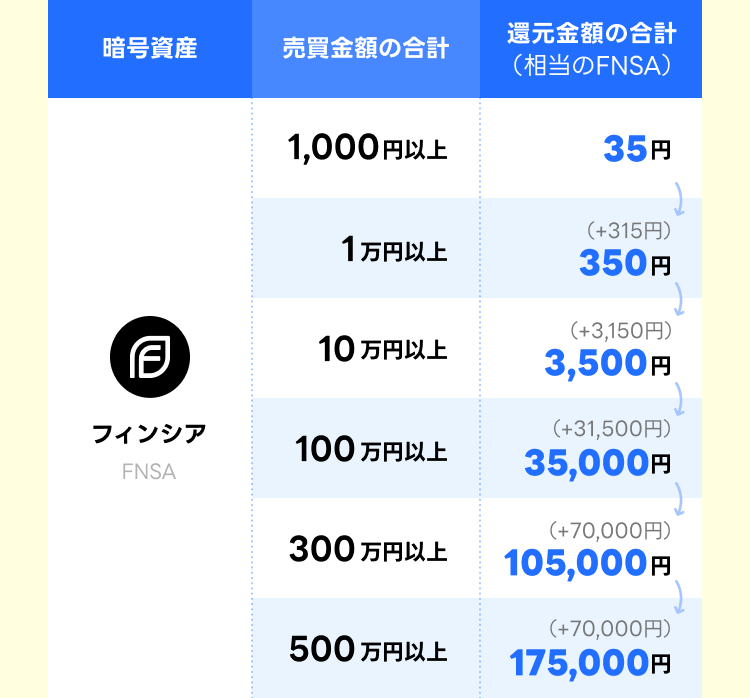Click the arrow below the 3,500円 reward
750x698 pixels.
[x=679, y=399]
